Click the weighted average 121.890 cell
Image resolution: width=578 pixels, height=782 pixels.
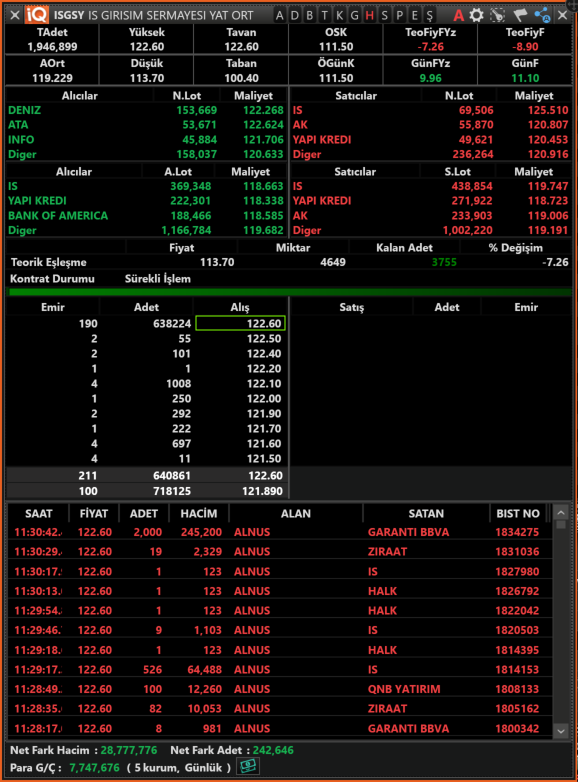[x=262, y=491]
